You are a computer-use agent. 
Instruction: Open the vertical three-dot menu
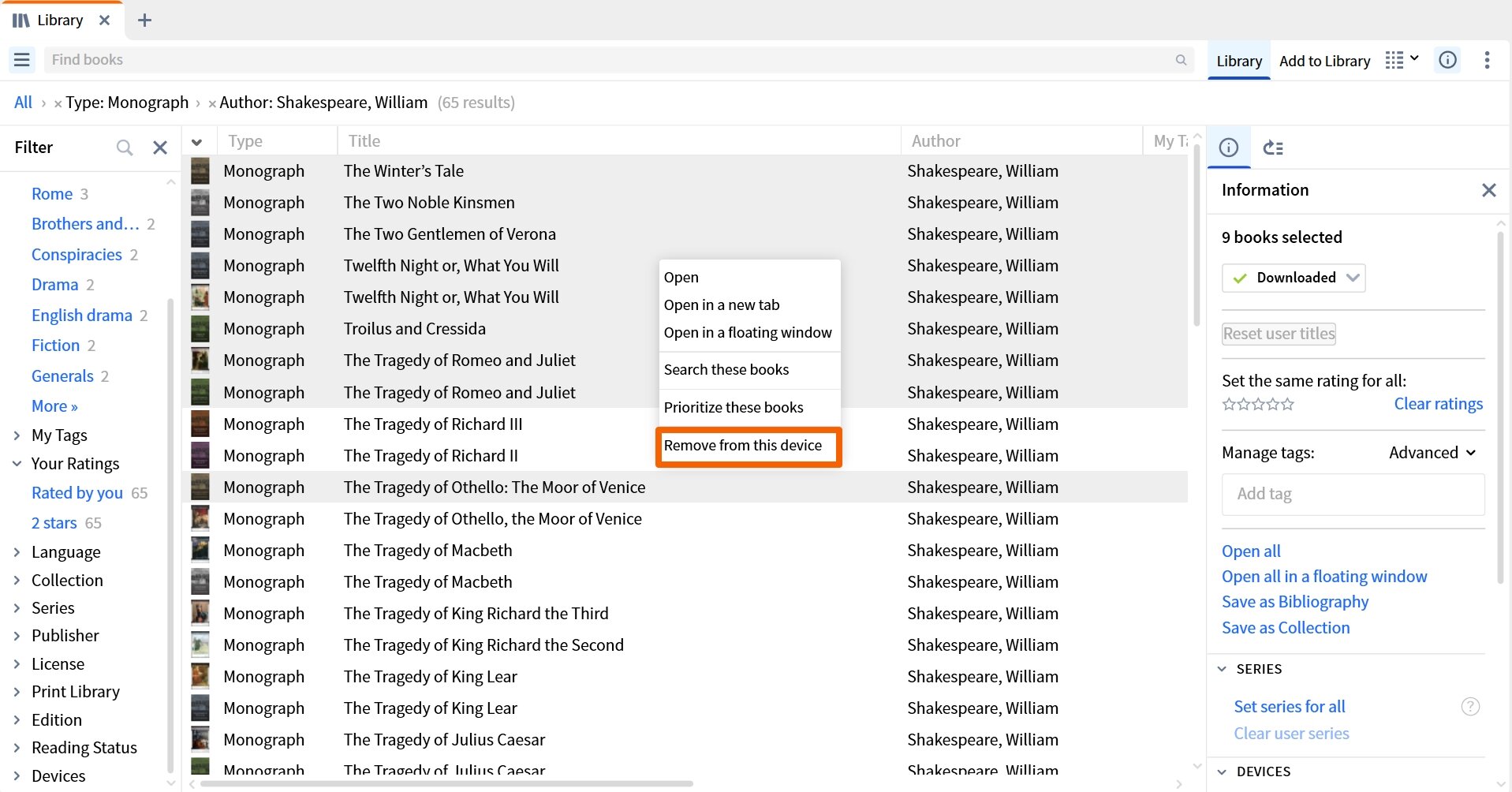1487,60
